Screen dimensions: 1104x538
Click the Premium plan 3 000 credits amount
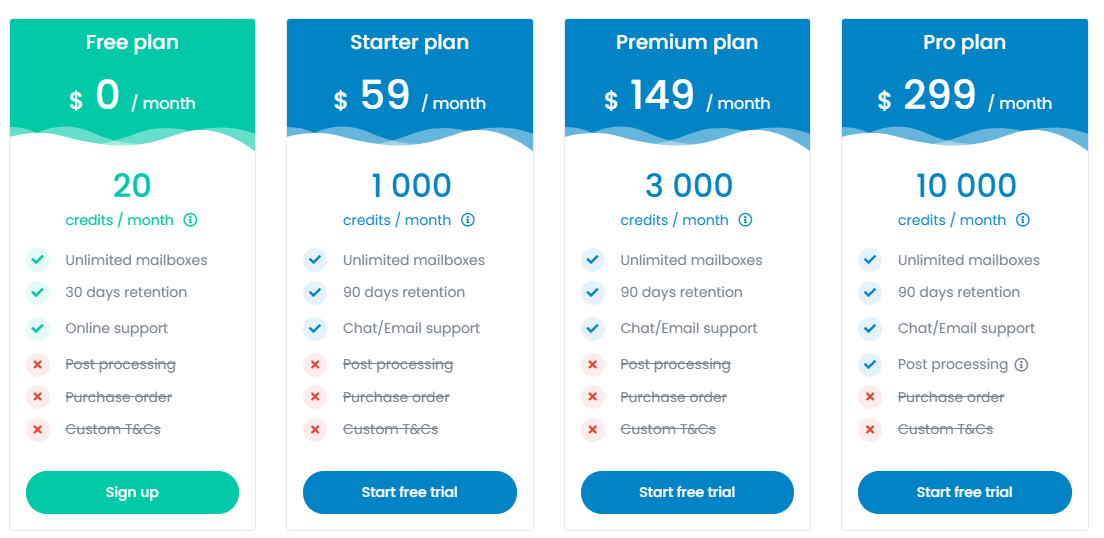[689, 186]
